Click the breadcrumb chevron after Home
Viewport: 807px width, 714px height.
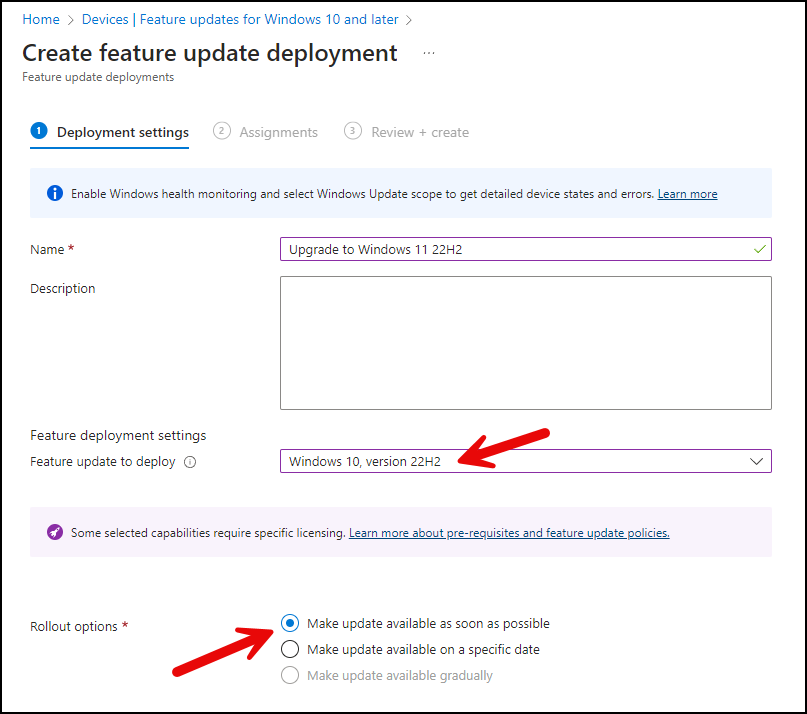[71, 20]
